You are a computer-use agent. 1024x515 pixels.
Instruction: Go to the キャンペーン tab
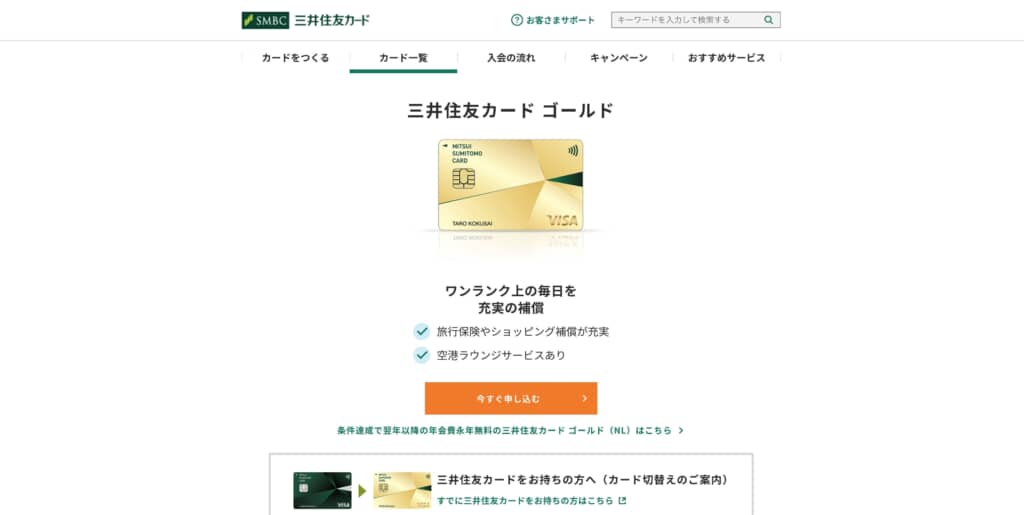619,58
